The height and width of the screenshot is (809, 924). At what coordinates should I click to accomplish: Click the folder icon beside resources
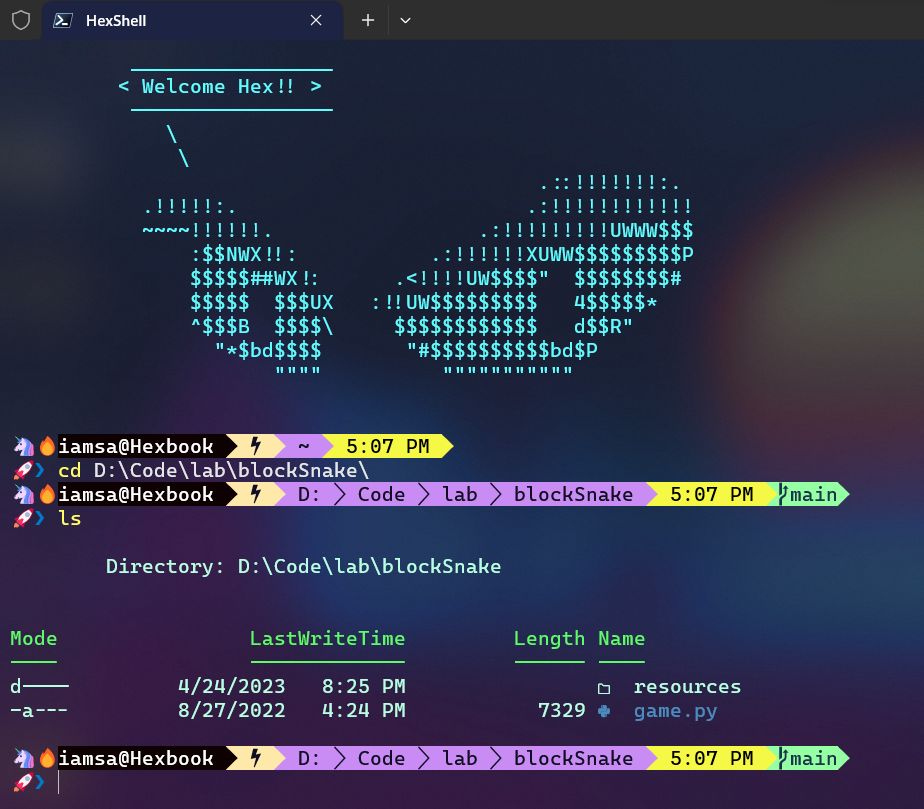(x=604, y=687)
